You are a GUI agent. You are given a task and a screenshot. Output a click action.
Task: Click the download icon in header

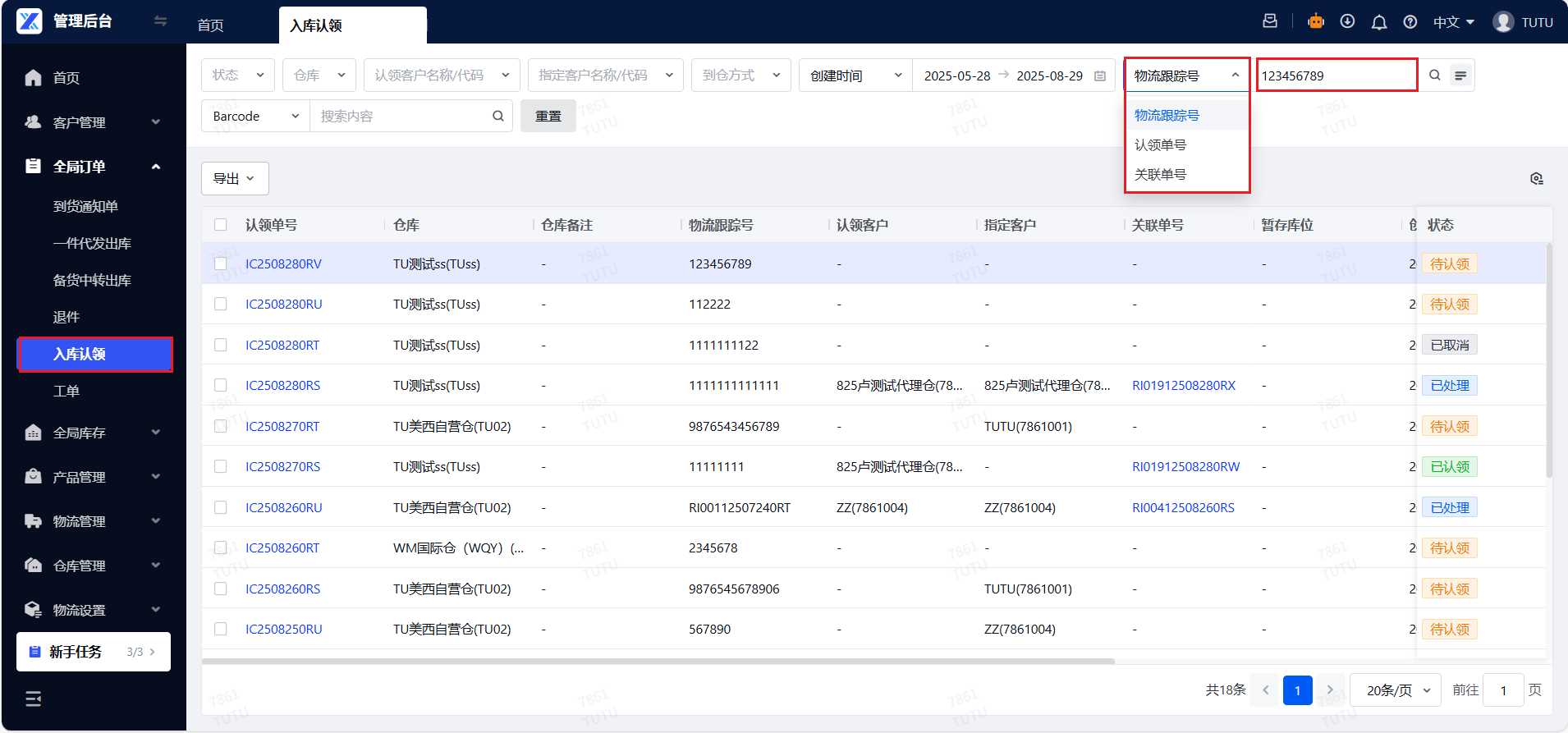(1347, 22)
